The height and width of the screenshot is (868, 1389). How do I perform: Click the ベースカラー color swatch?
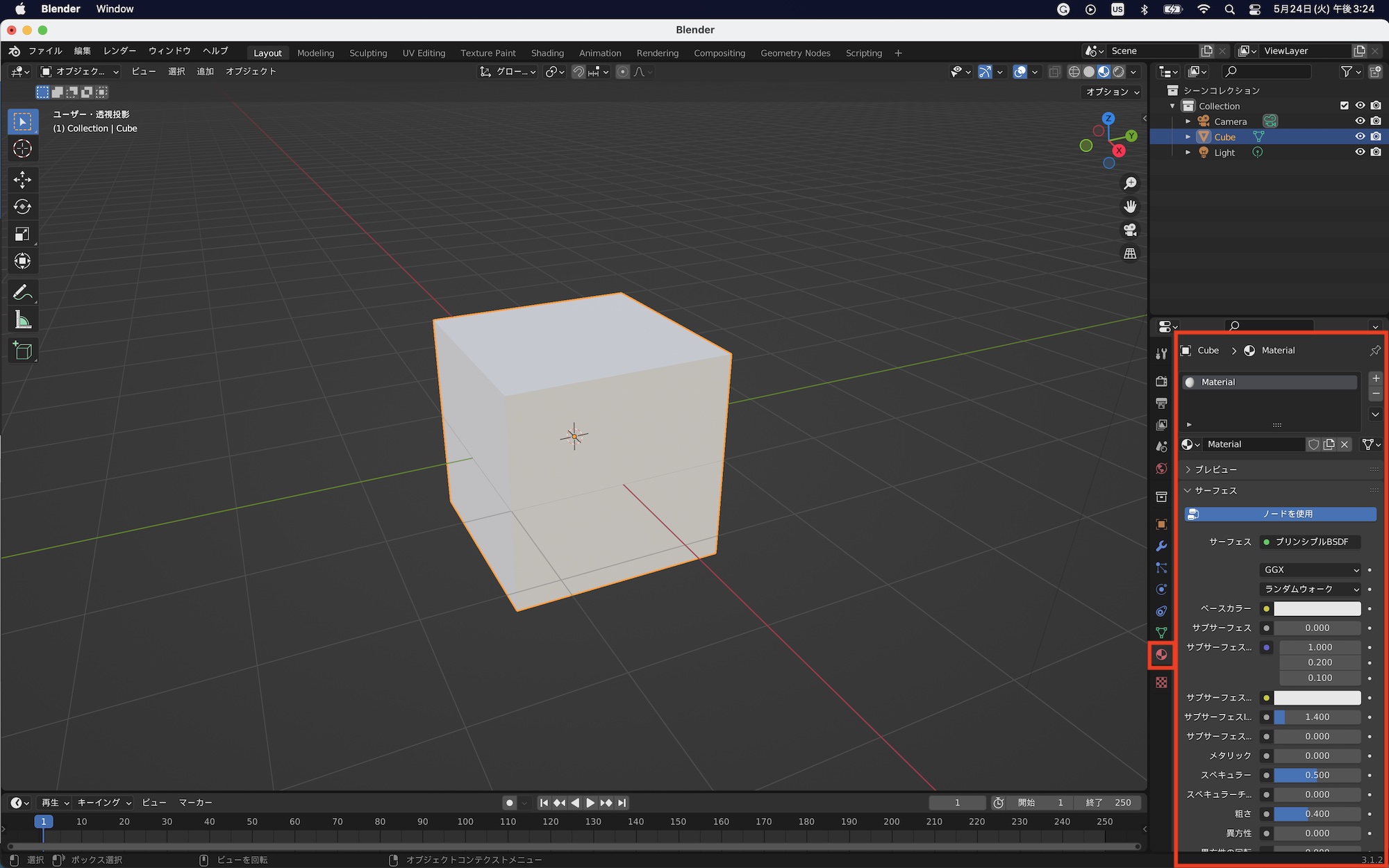pos(1317,608)
